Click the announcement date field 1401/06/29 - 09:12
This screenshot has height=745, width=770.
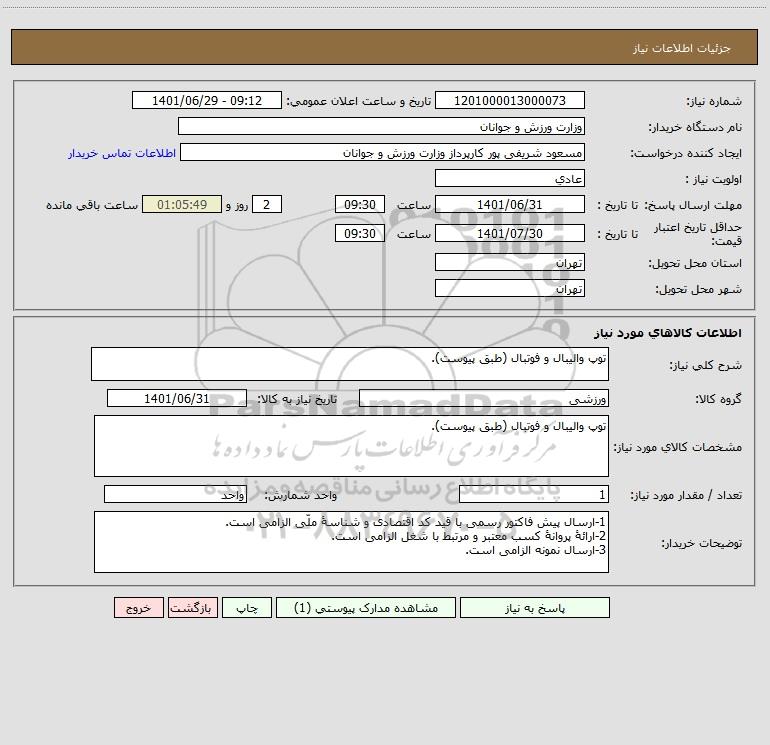(207, 100)
